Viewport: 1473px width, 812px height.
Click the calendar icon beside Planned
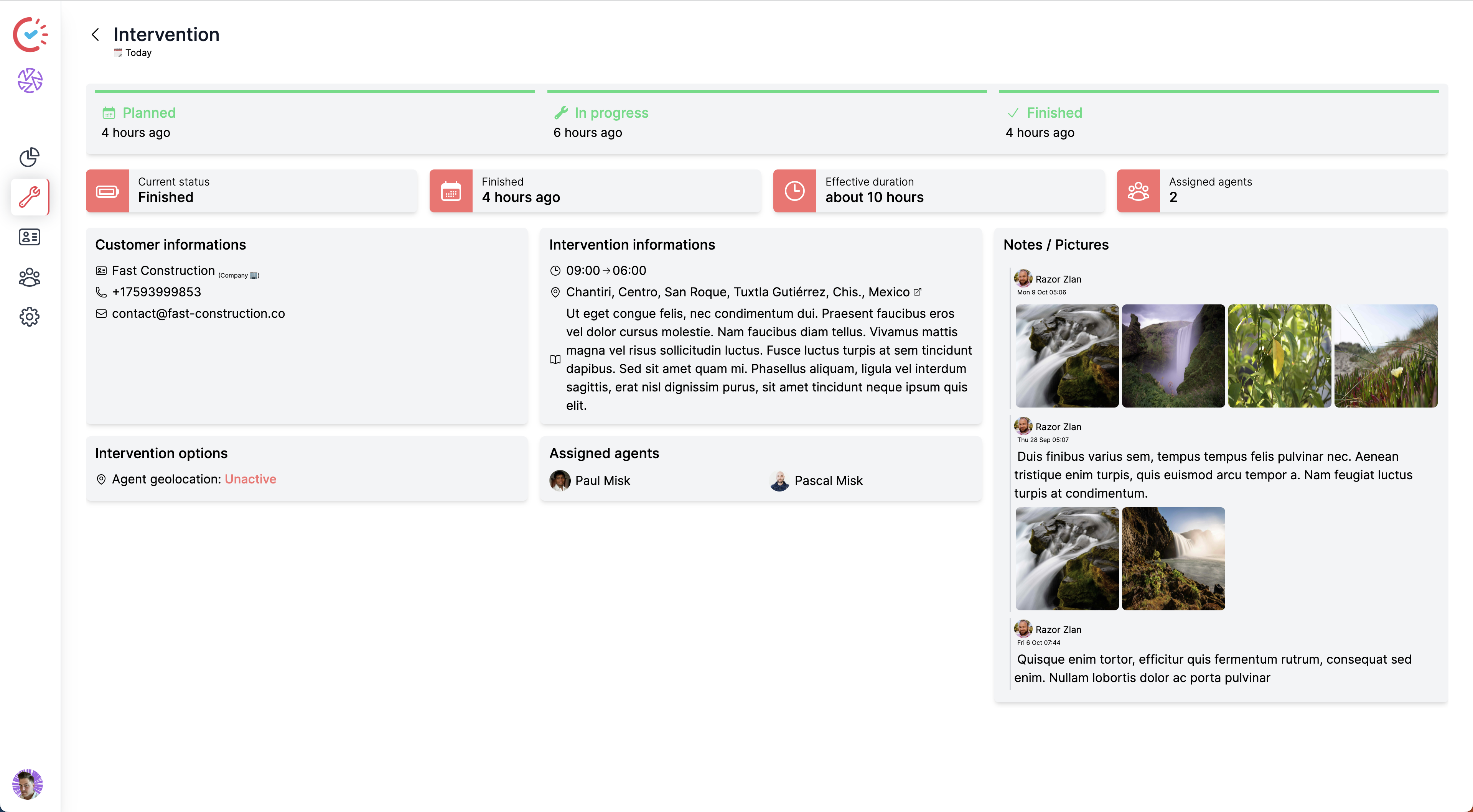coord(109,113)
